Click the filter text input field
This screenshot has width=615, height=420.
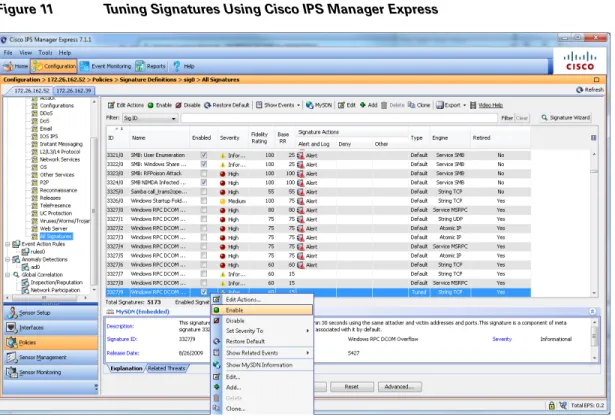click(x=339, y=118)
